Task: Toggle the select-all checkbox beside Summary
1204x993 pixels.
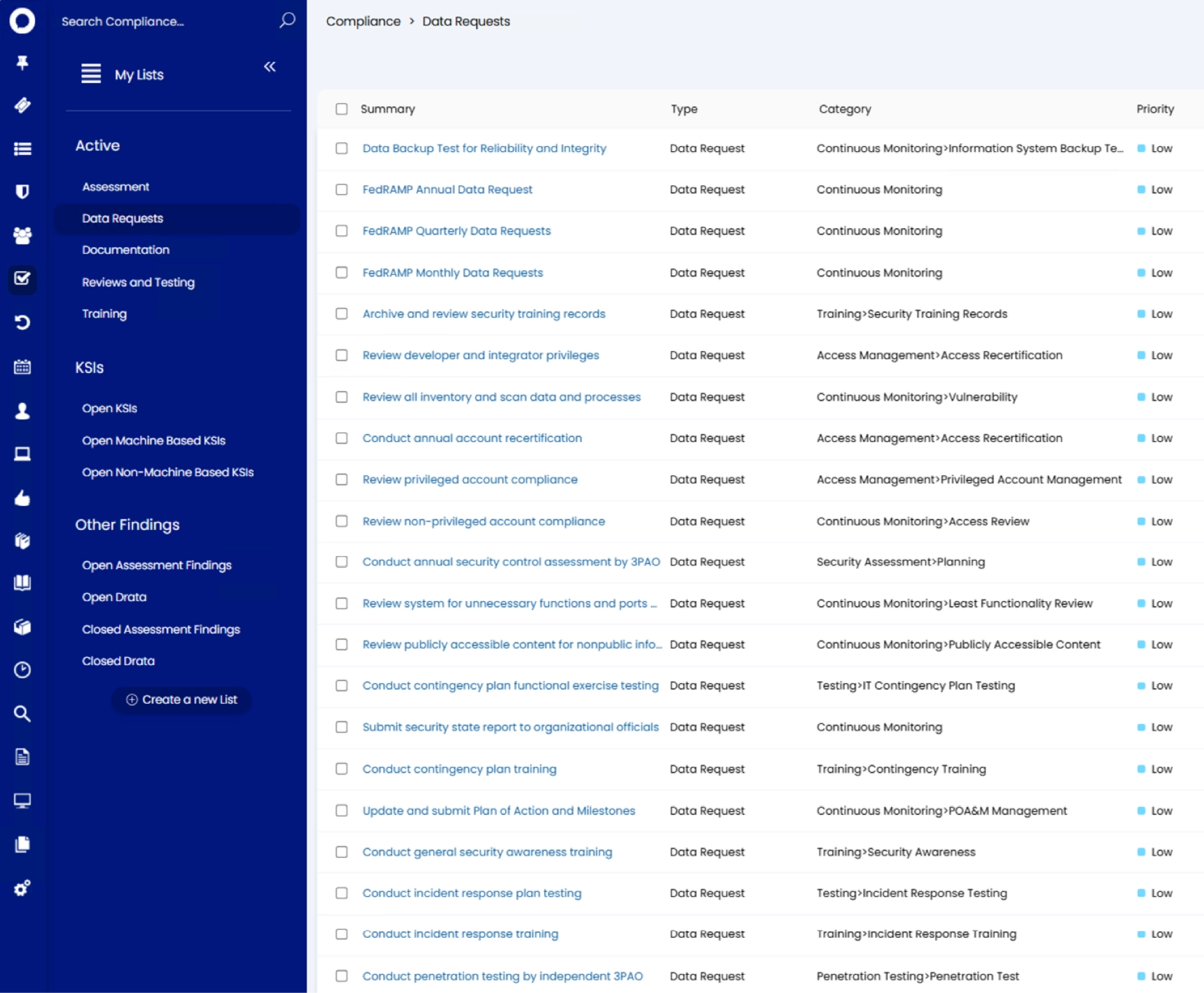Action: (342, 109)
